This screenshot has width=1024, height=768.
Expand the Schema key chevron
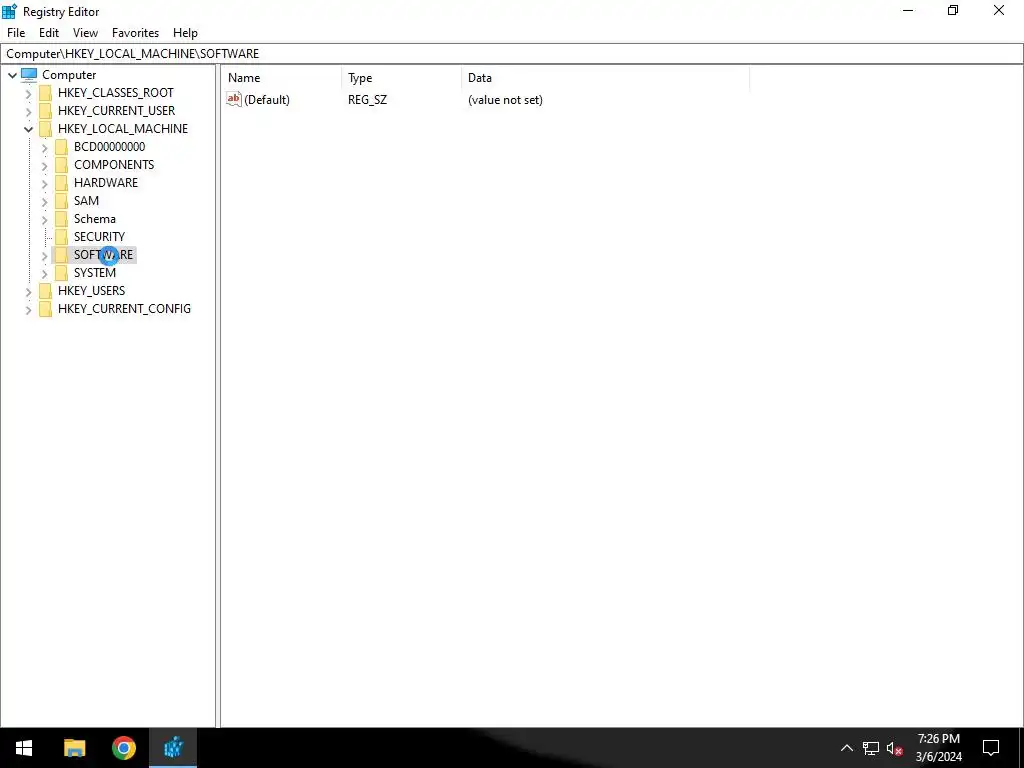click(44, 219)
